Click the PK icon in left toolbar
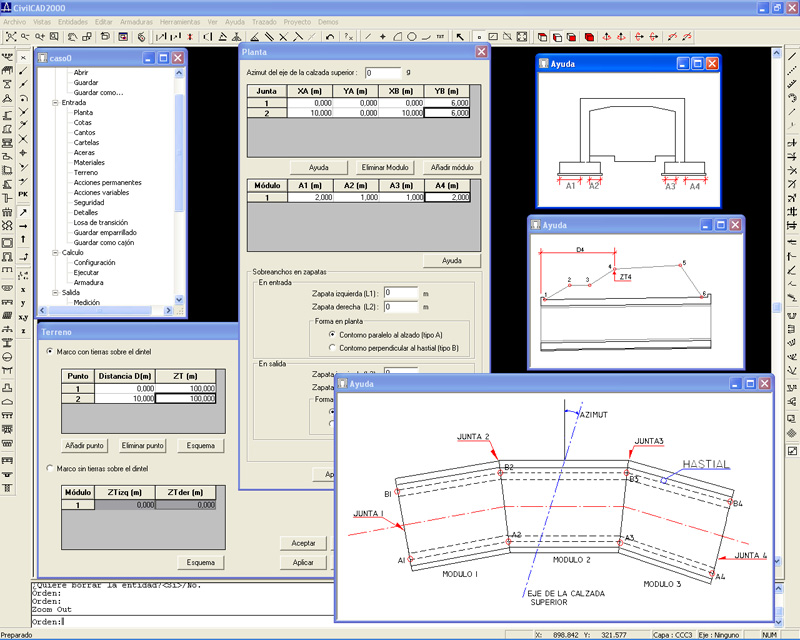 click(x=23, y=193)
